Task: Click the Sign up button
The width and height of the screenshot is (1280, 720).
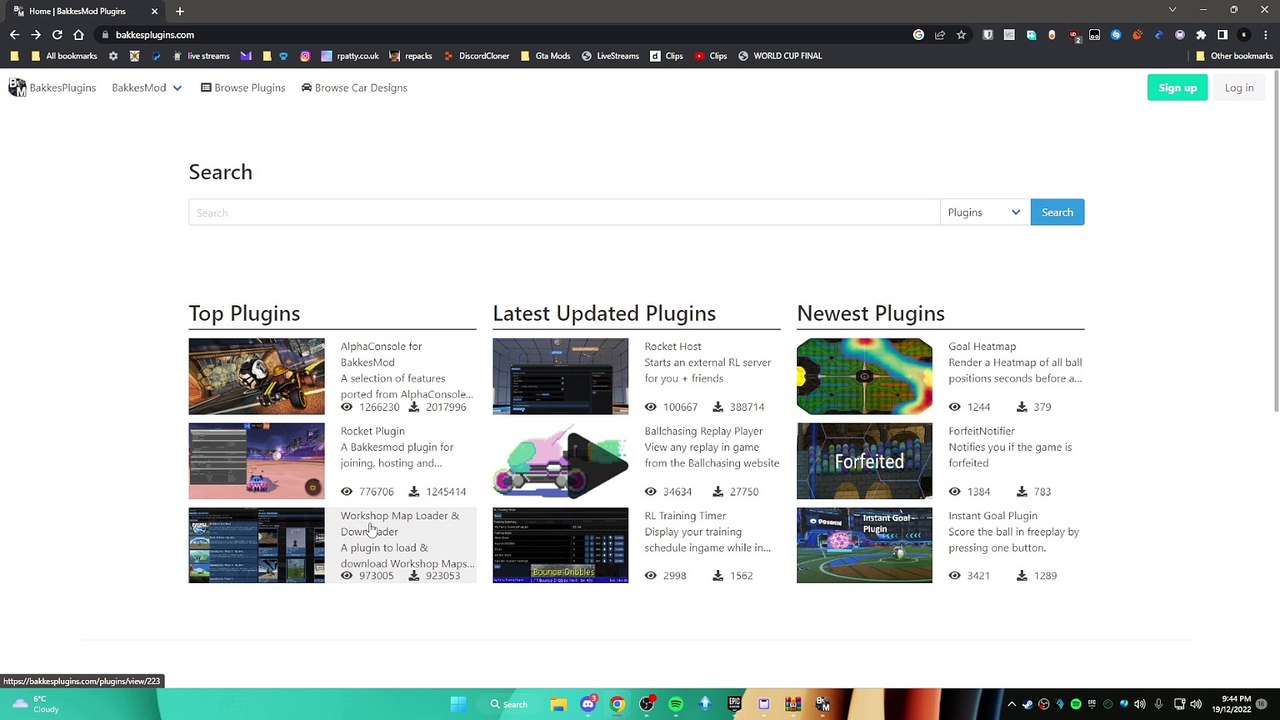Action: (1177, 88)
